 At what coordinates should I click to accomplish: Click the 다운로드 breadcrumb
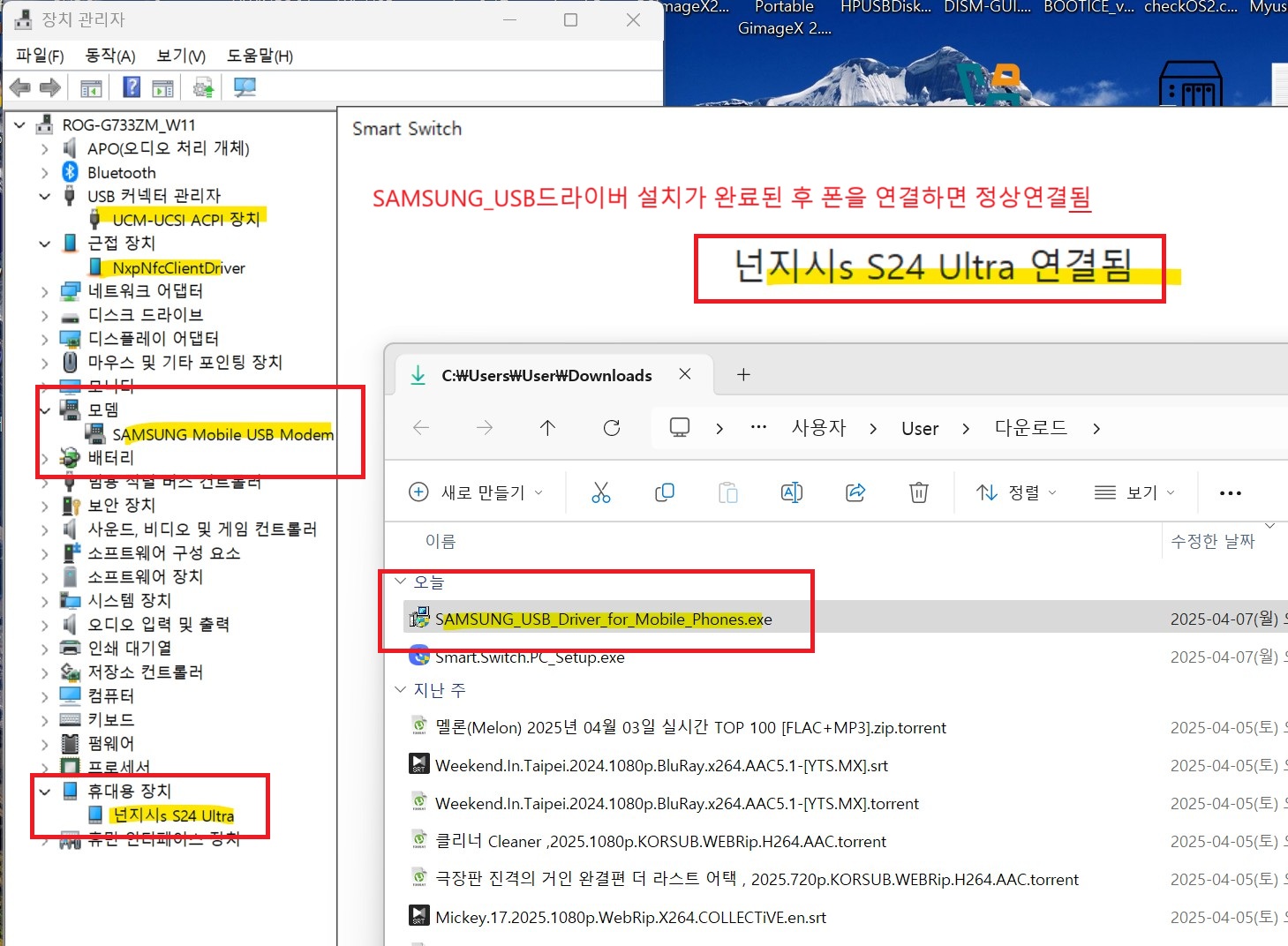point(1031,428)
